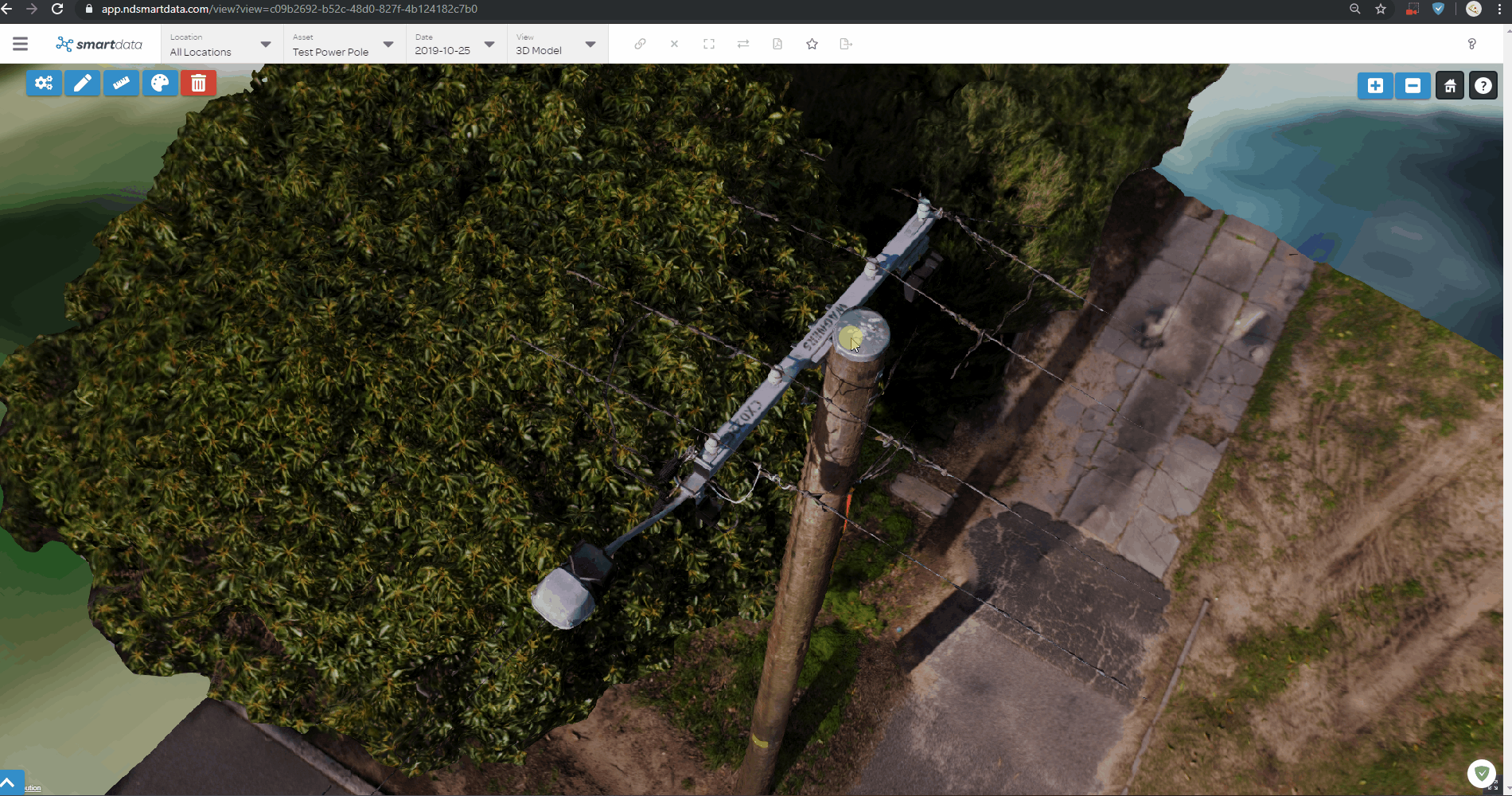
Task: Zoom out with the minus button
Action: point(1413,86)
